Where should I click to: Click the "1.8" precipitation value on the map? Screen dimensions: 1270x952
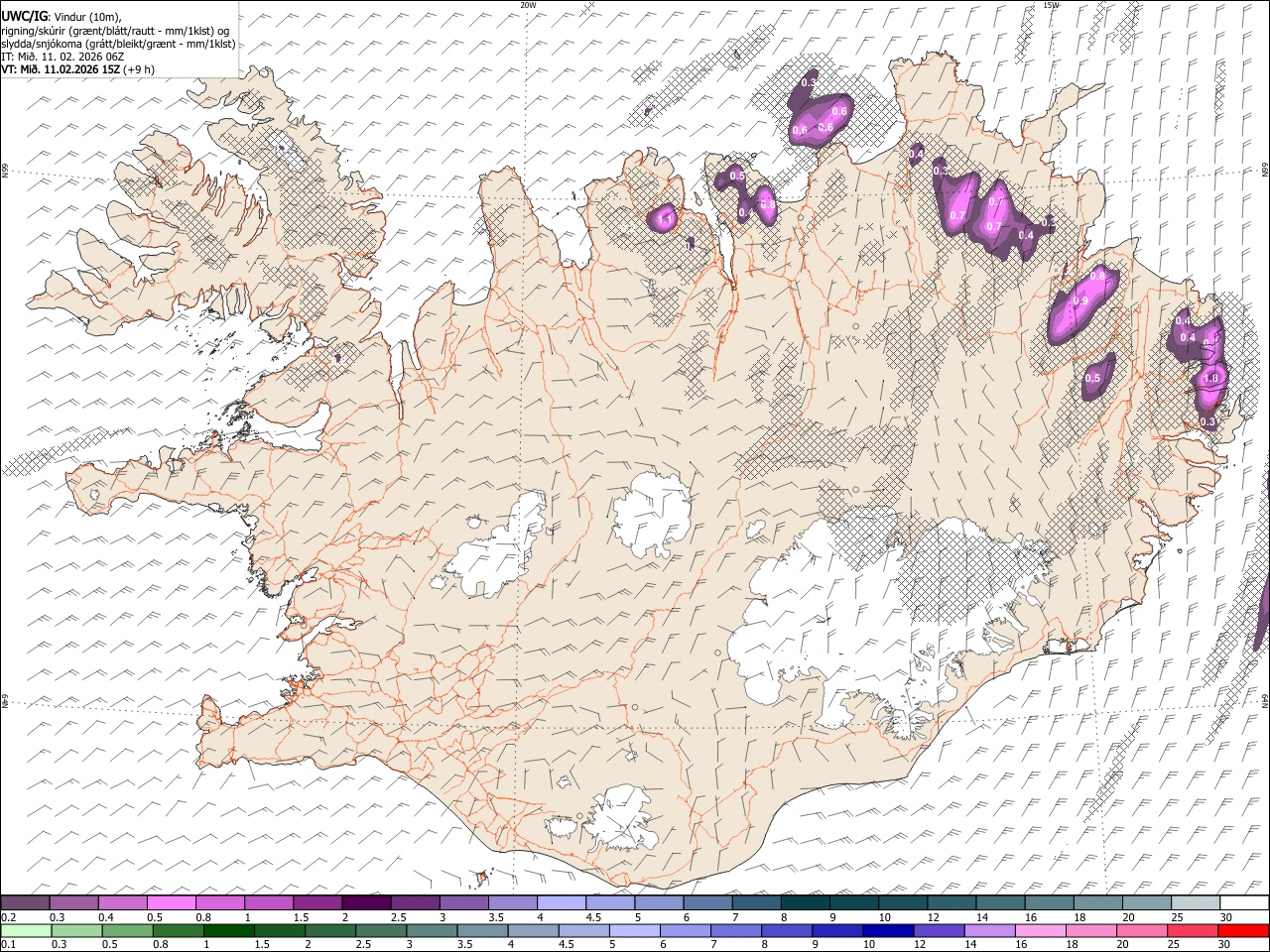(1210, 378)
